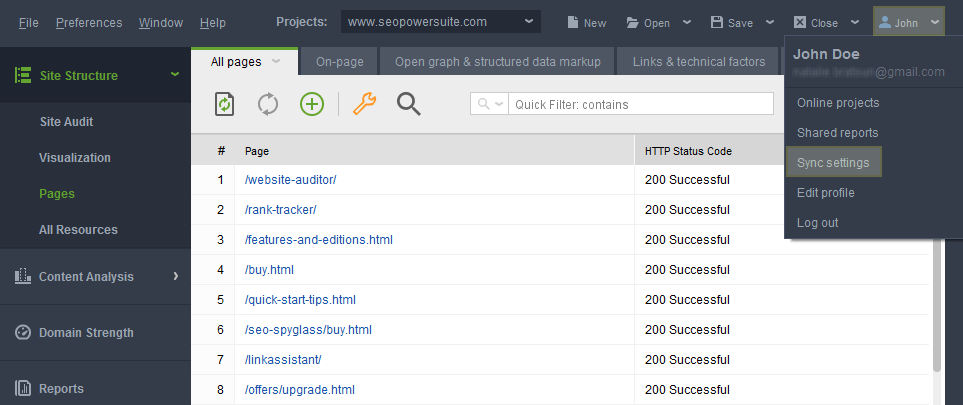Select Online projects from account menu
This screenshot has width=963, height=405.
pos(838,103)
